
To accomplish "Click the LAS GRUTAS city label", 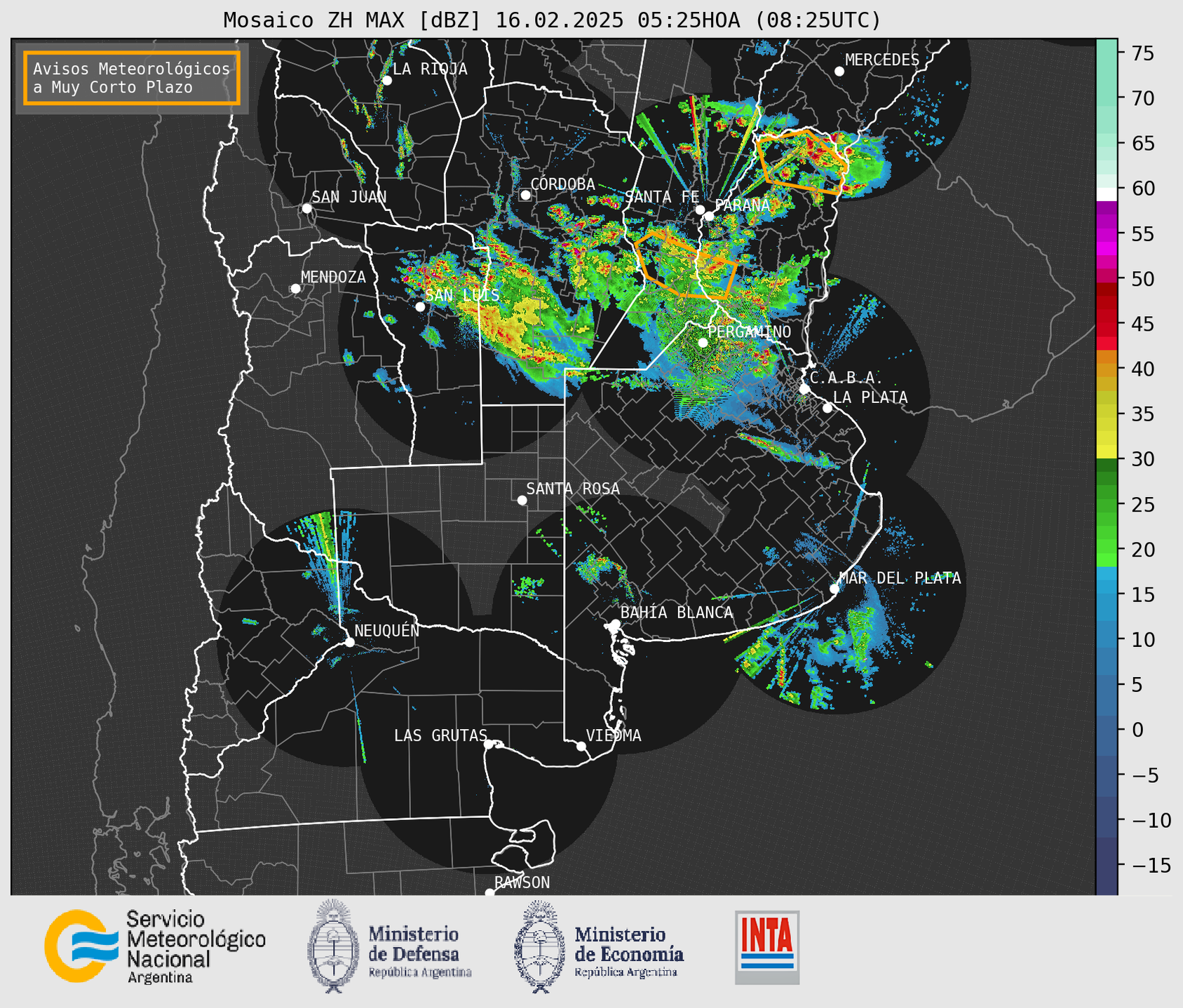I will (x=440, y=735).
